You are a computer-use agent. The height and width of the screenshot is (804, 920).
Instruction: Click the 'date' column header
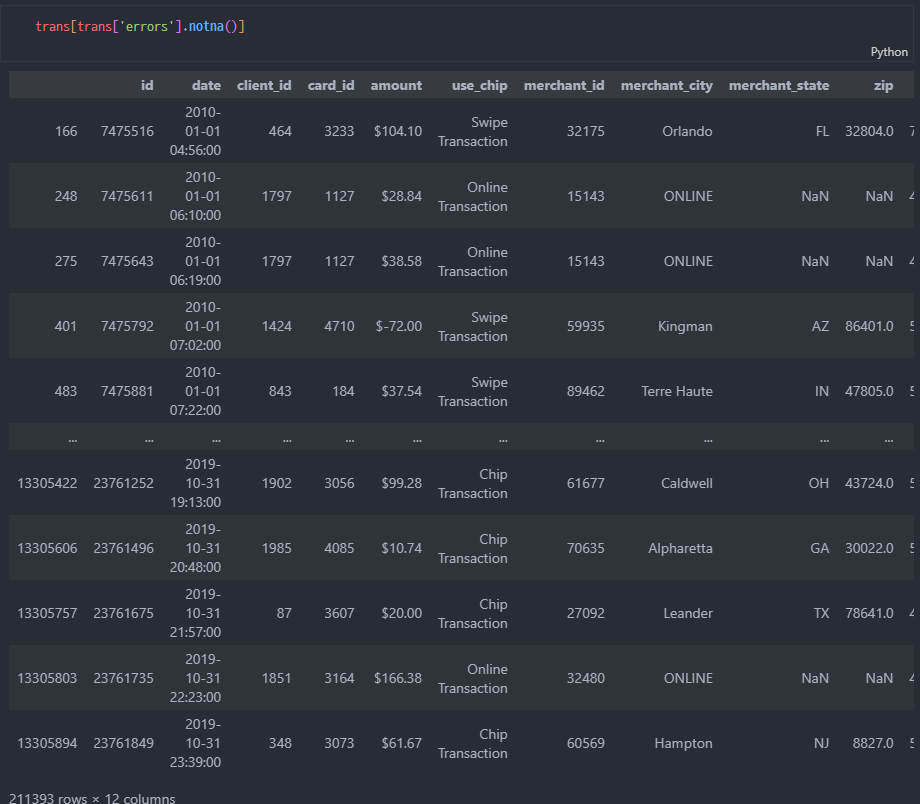[206, 86]
